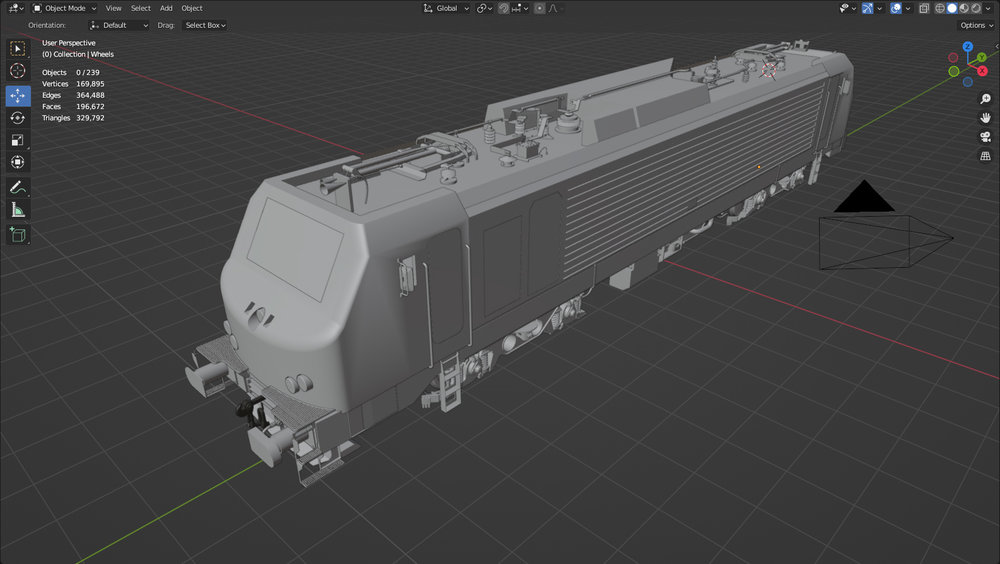Image resolution: width=1000 pixels, height=564 pixels.
Task: Click negative Z axis gizmo circle
Action: 967,82
